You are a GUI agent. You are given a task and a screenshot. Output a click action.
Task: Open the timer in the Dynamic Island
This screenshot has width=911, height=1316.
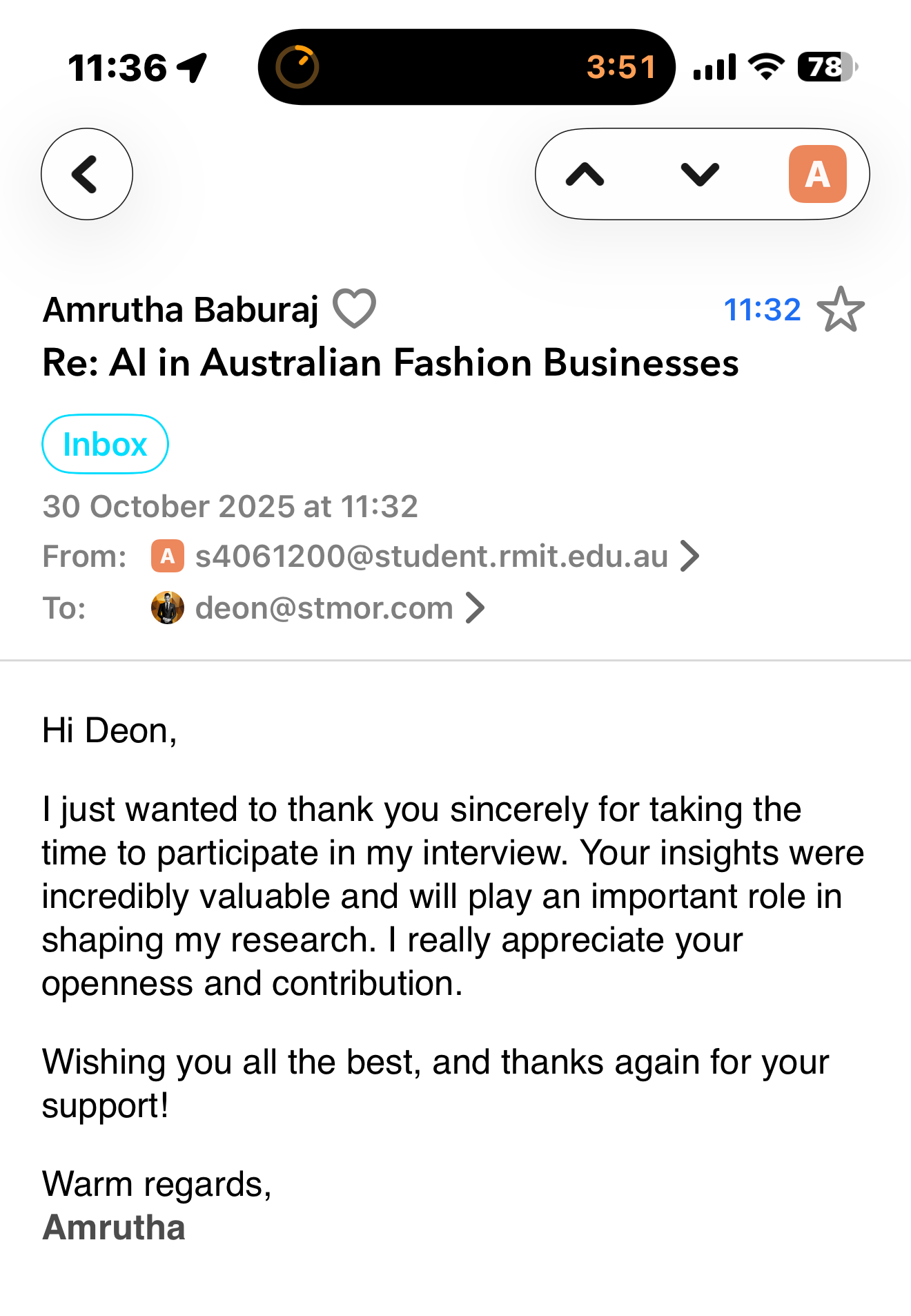(x=467, y=67)
